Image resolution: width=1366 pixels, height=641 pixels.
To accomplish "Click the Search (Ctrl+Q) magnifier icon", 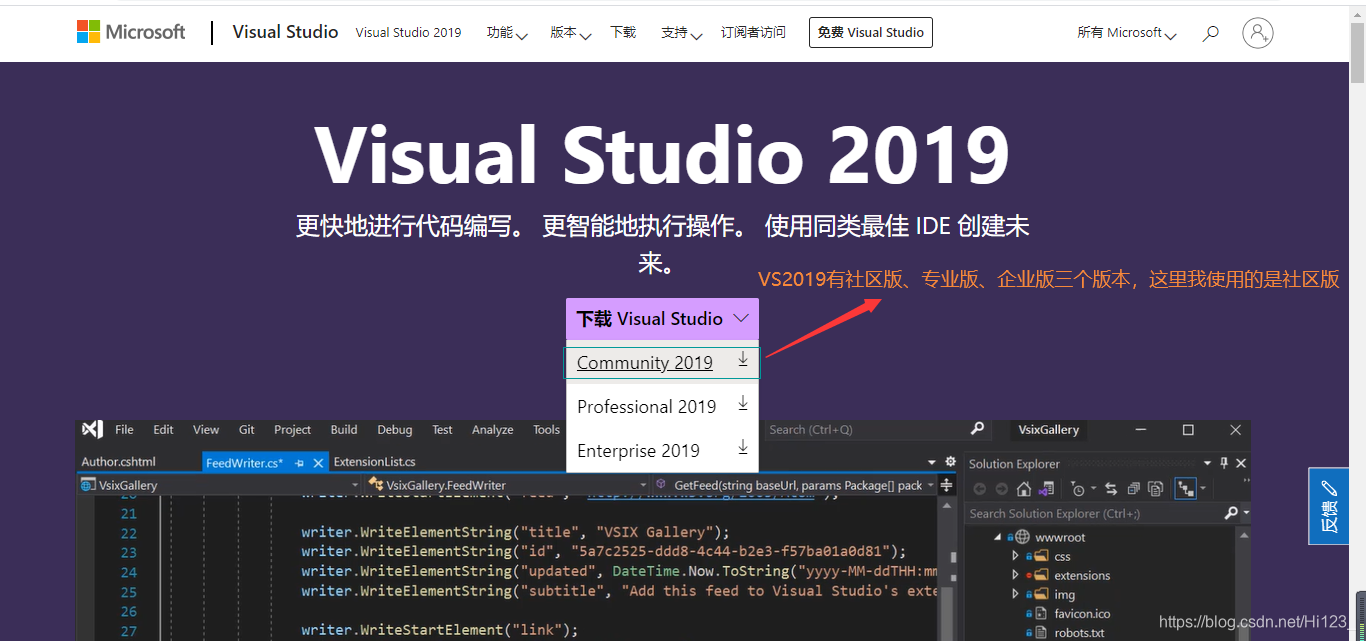I will [977, 429].
